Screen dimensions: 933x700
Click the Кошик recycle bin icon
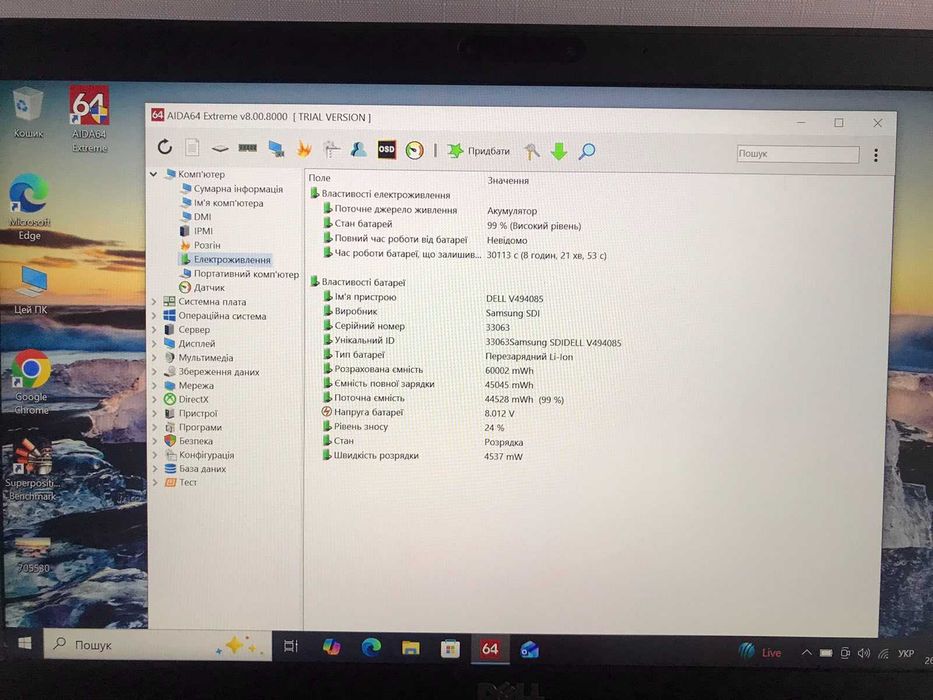coord(28,112)
